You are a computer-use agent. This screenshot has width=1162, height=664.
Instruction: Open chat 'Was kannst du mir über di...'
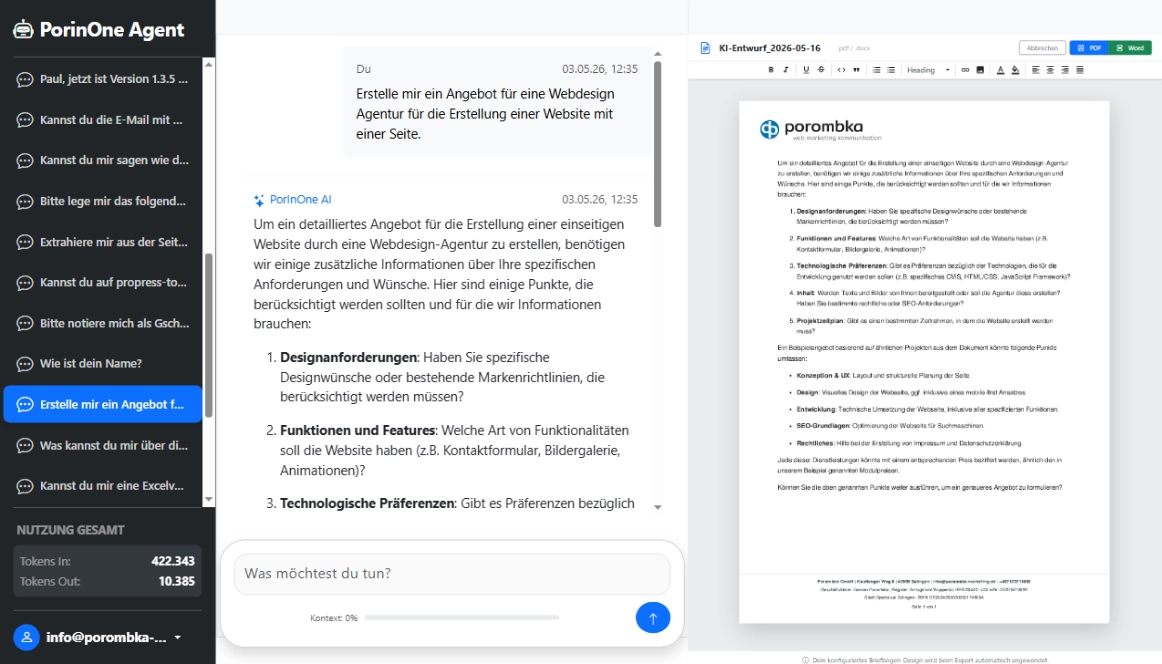pyautogui.click(x=103, y=445)
